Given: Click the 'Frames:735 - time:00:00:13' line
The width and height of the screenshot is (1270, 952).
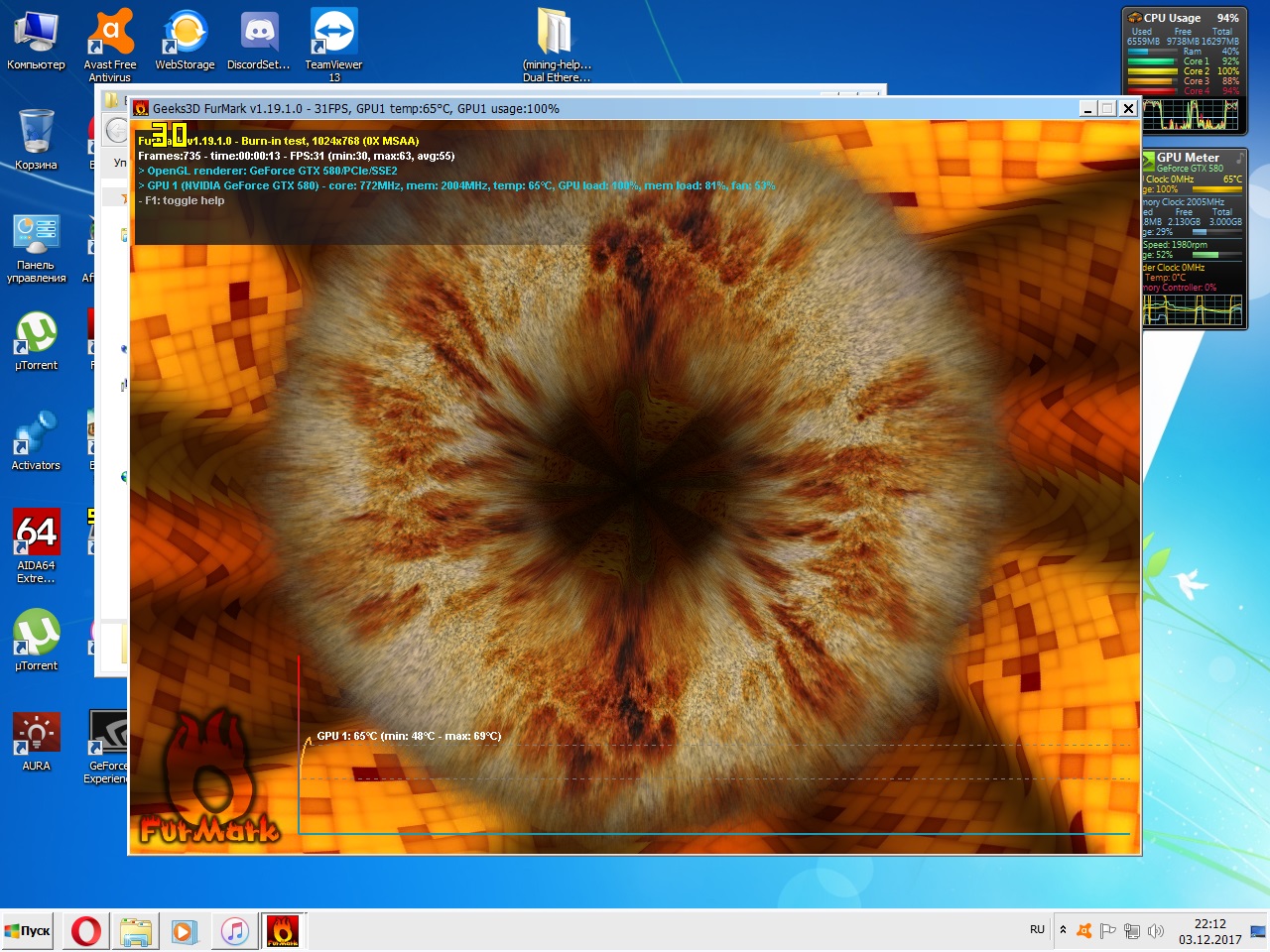Looking at the screenshot, I should point(296,156).
